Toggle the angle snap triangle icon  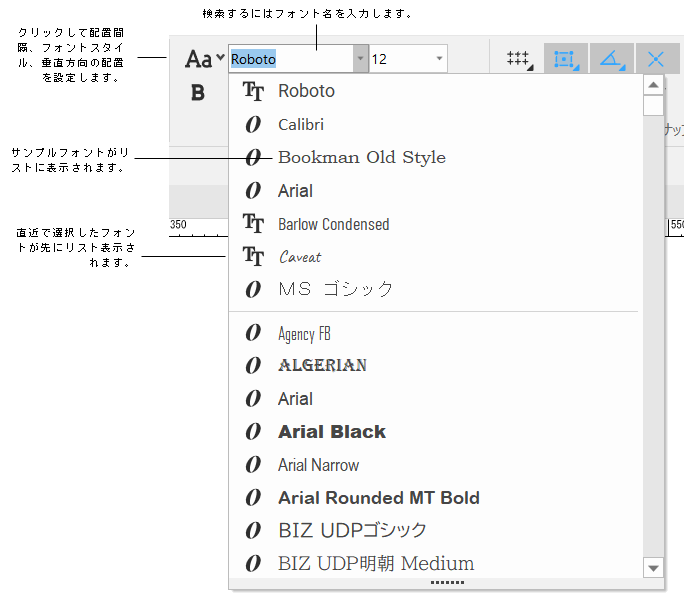(x=611, y=59)
